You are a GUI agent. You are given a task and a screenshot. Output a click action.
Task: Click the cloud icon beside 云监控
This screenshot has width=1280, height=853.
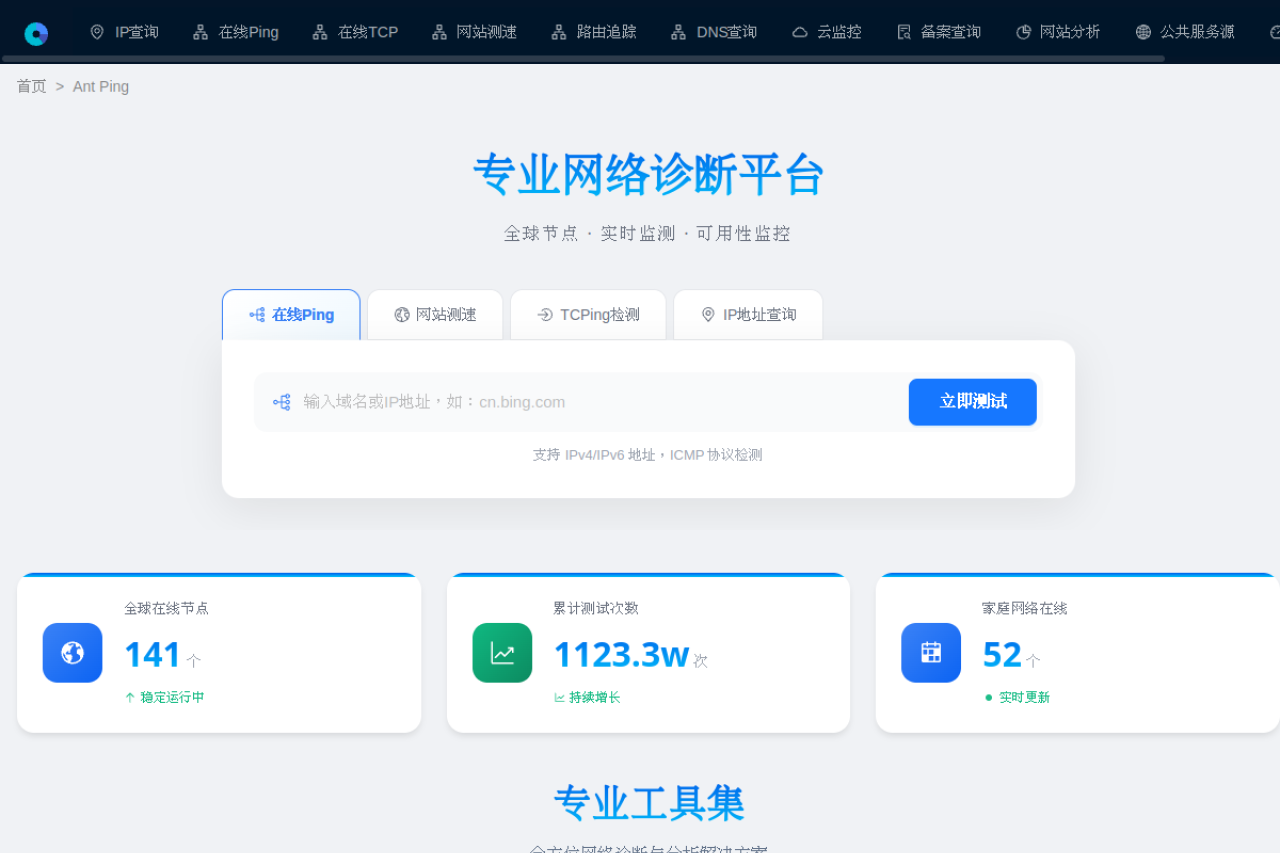click(x=799, y=32)
